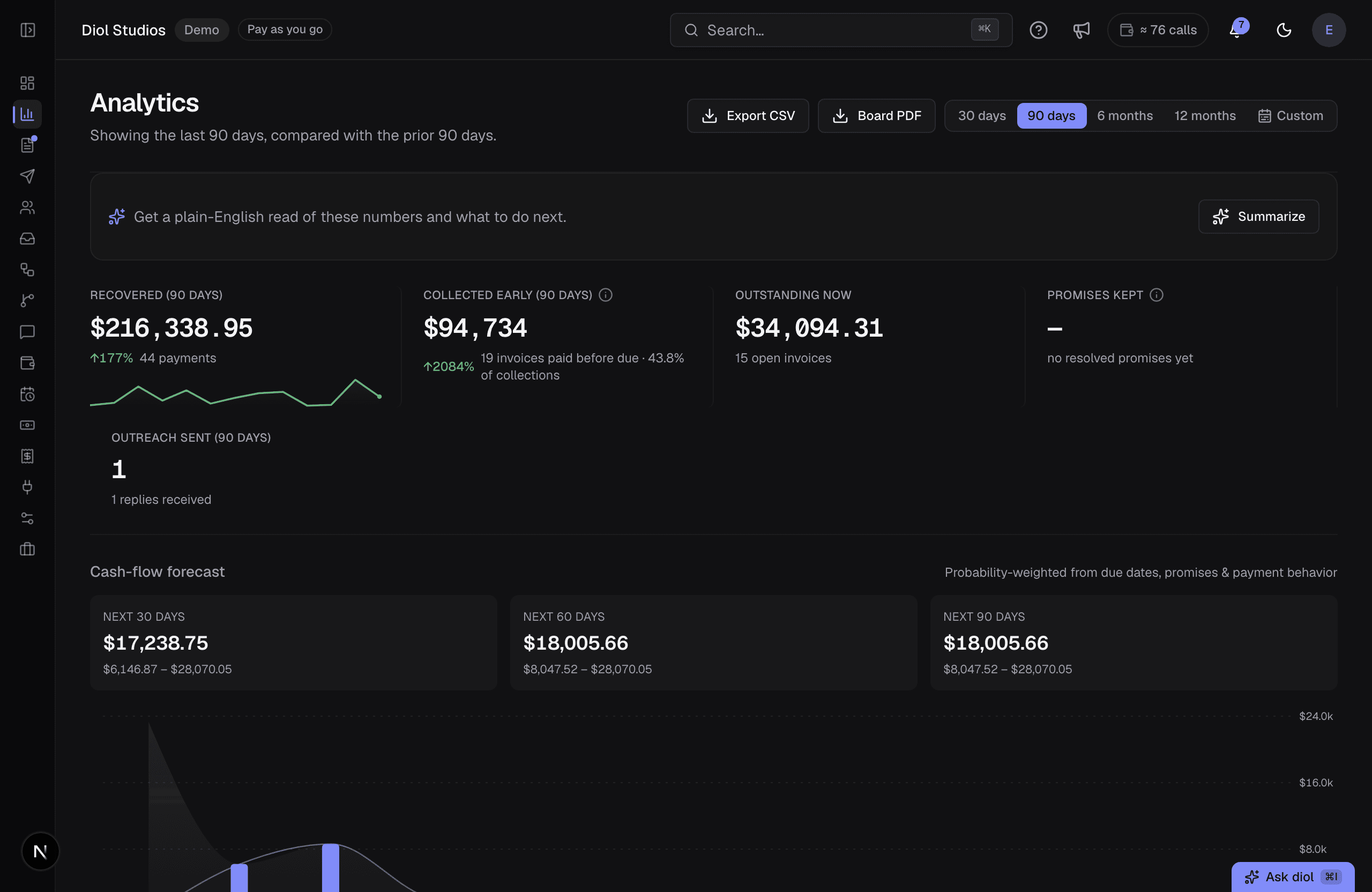
Task: Select the Next 30 Days forecast card
Action: [293, 642]
